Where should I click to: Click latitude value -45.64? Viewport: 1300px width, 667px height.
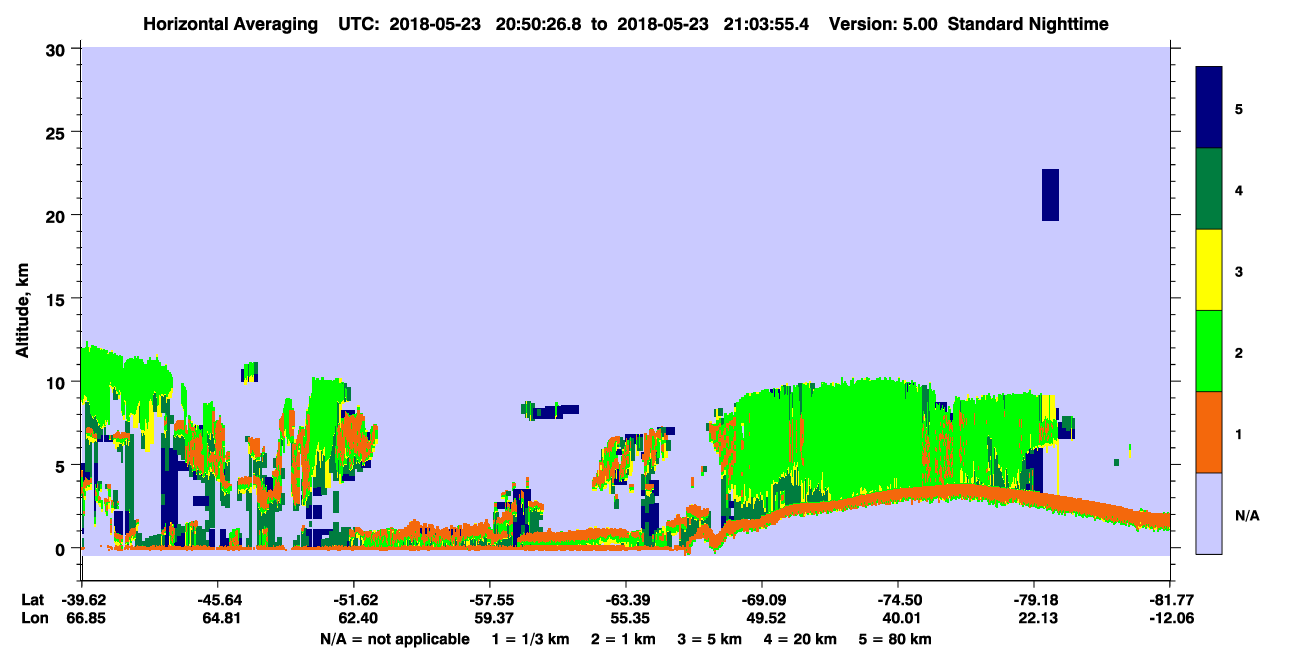[217, 600]
